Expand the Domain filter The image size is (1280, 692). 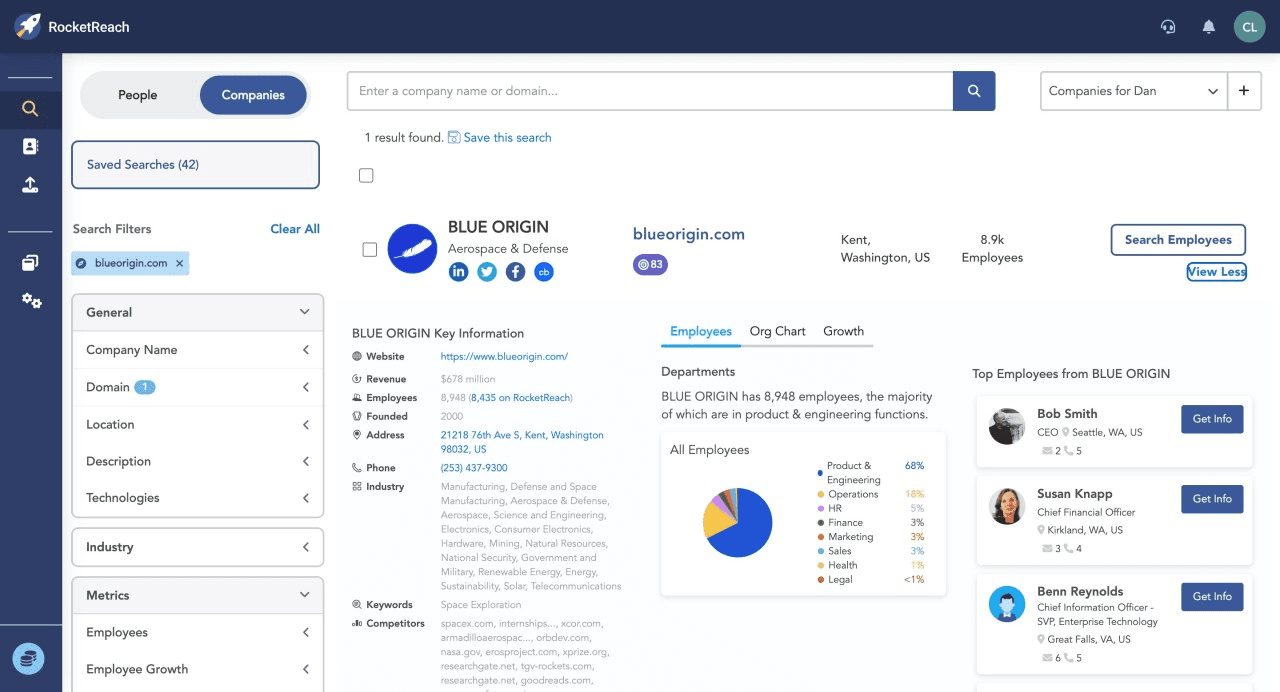(x=197, y=387)
